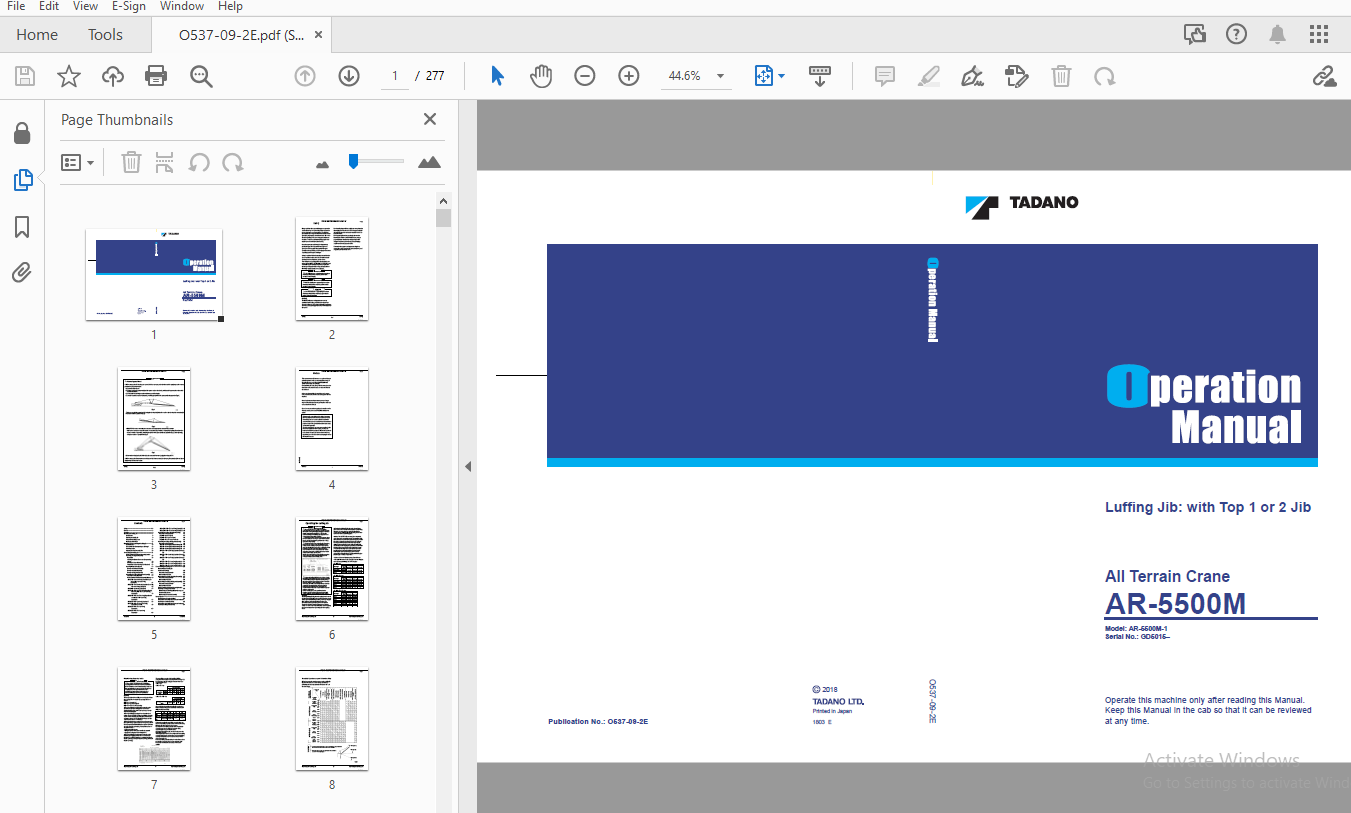This screenshot has height=813, width=1351.
Task: Open the View menu
Action: 85,6
